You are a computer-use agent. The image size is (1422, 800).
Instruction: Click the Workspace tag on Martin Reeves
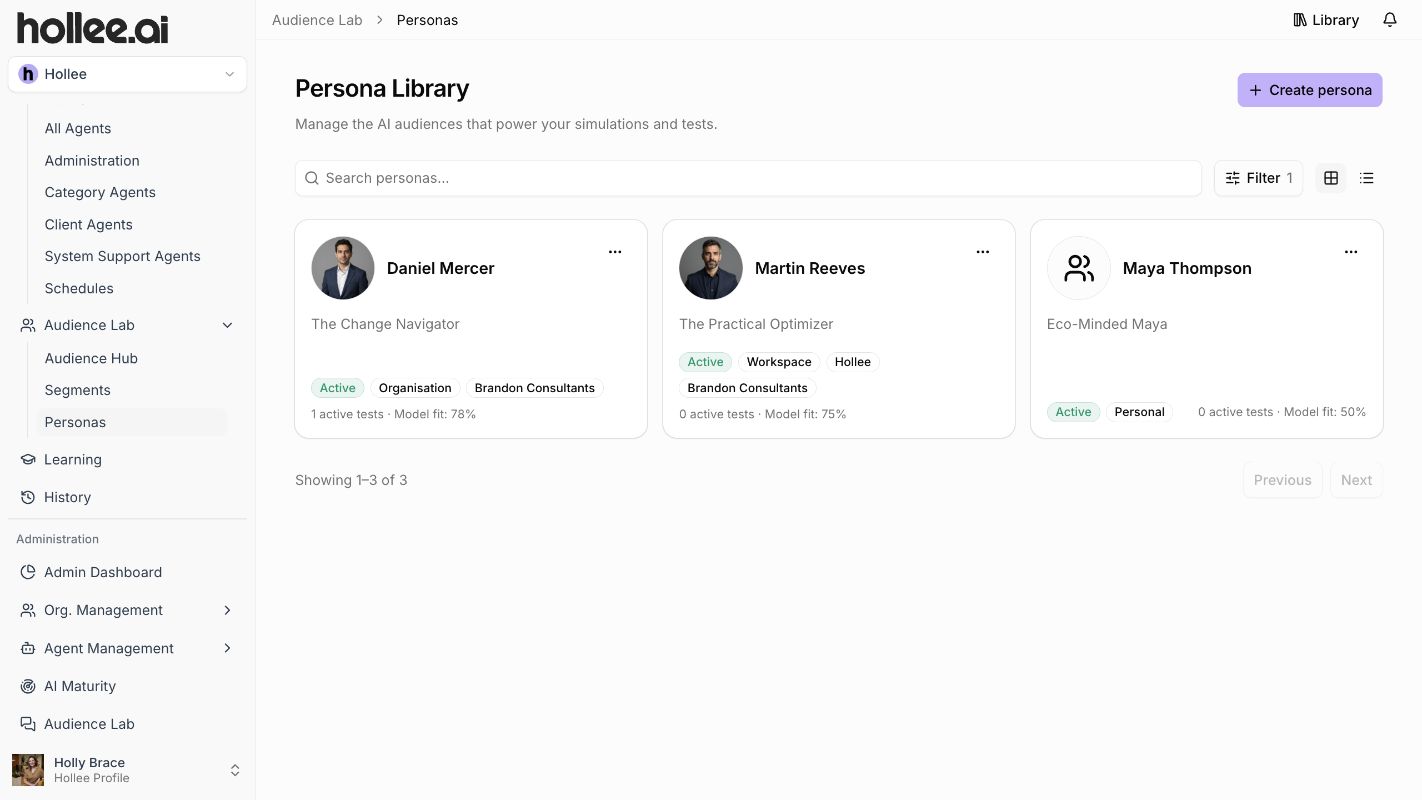coord(779,362)
